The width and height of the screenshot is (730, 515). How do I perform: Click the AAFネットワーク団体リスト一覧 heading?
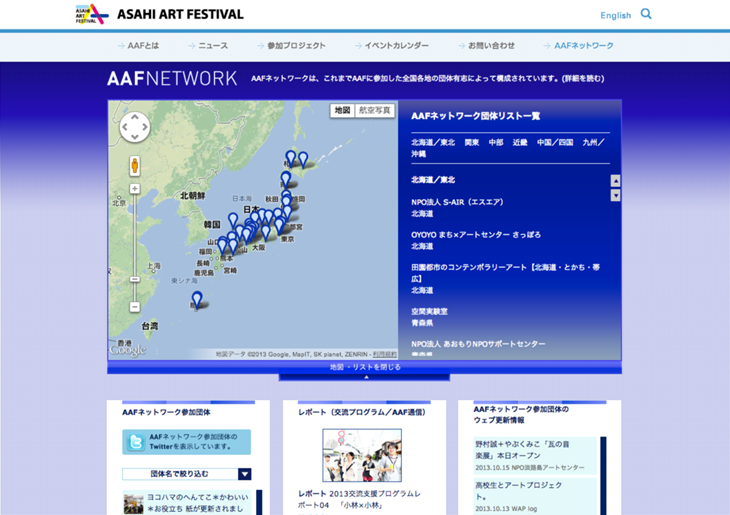[475, 116]
